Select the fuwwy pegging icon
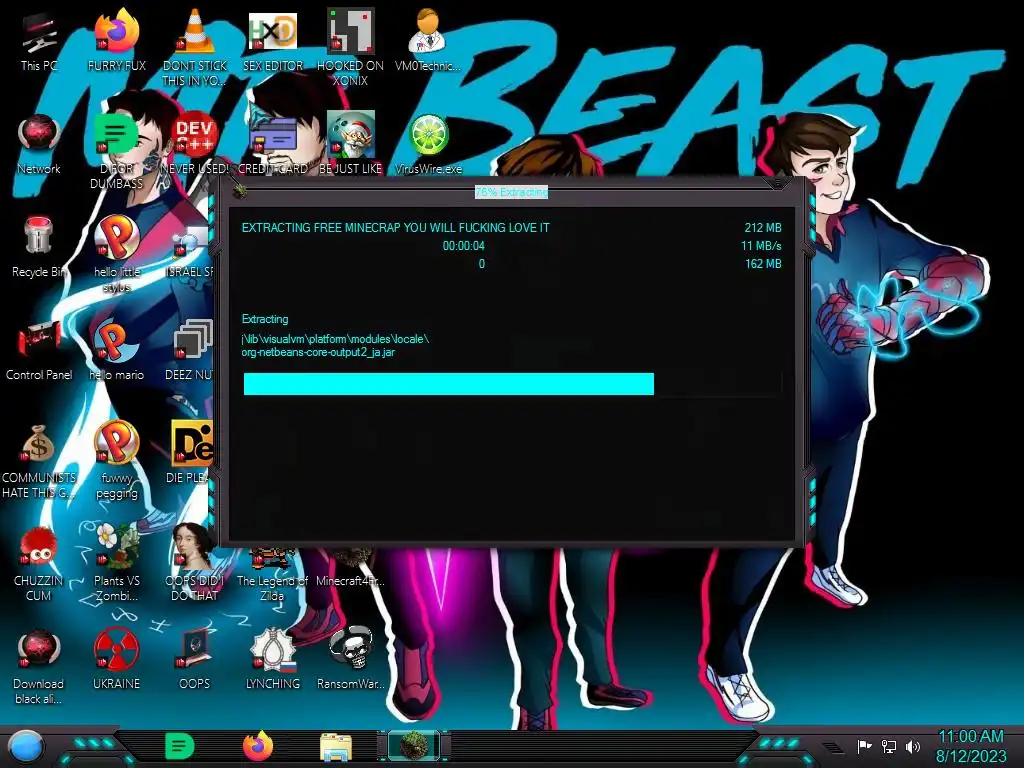Image resolution: width=1024 pixels, height=768 pixels. [116, 443]
